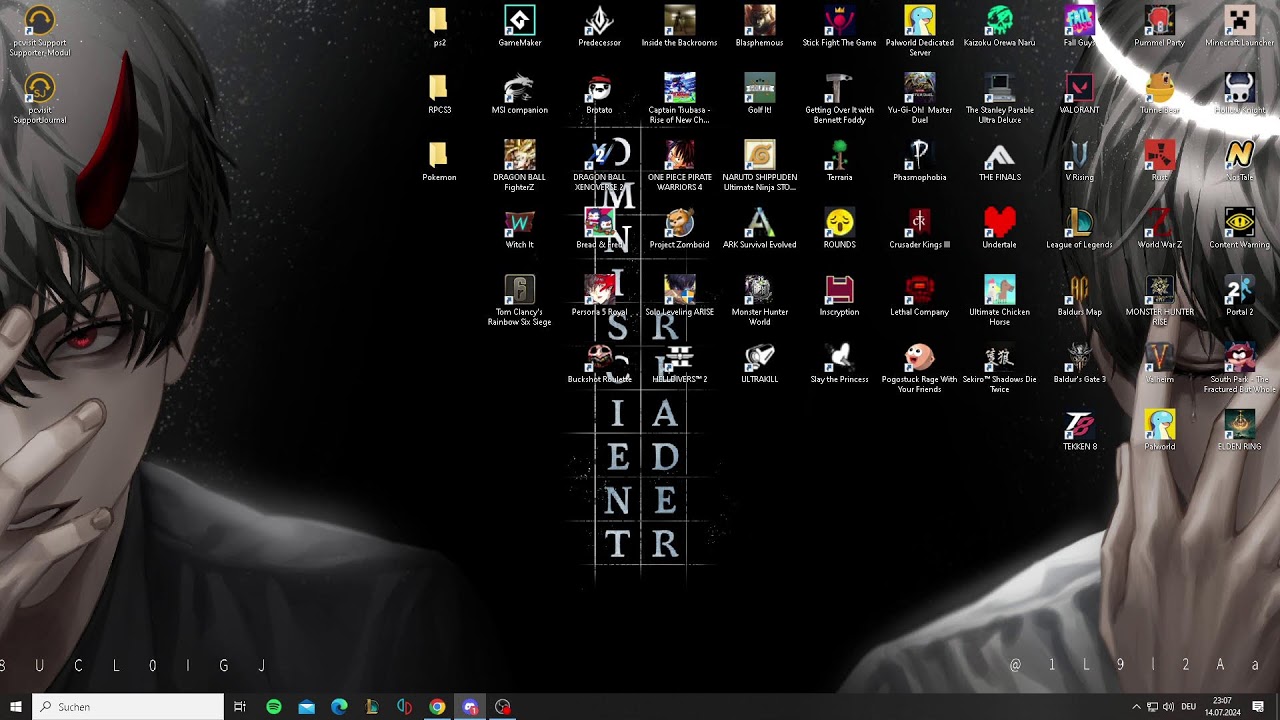
Task: Open network status in the system tray
Action: click(x=1152, y=707)
